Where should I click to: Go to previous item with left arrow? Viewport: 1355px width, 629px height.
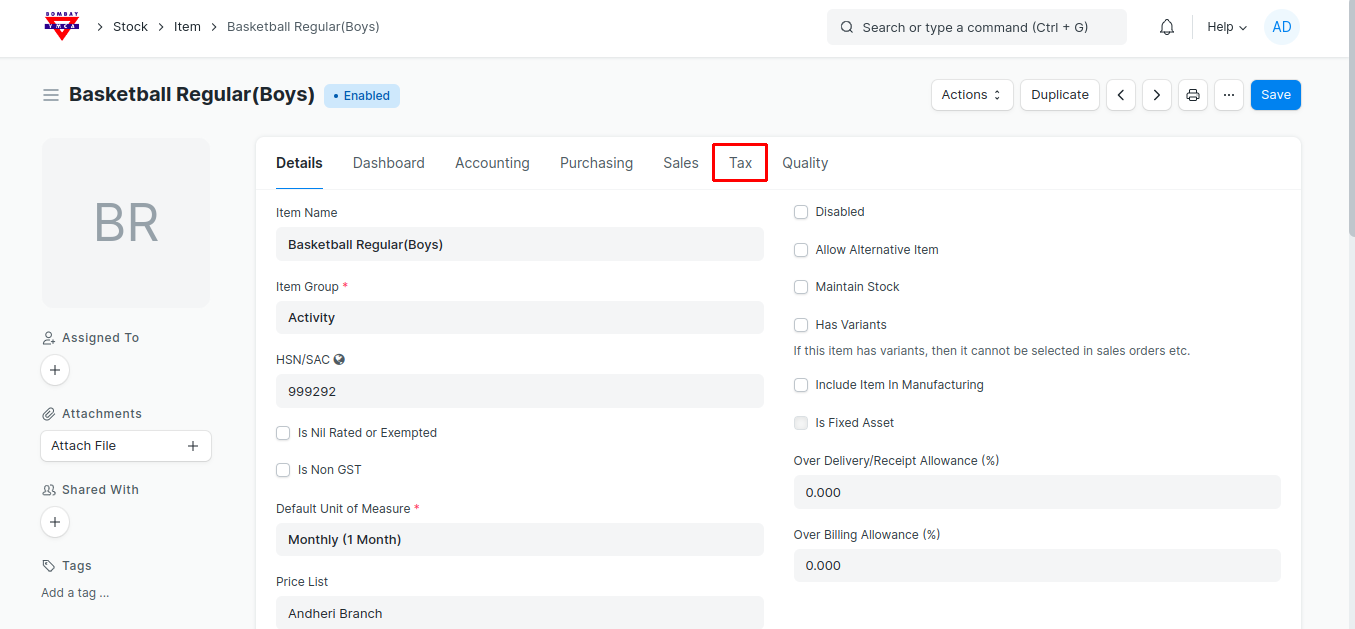(1121, 95)
